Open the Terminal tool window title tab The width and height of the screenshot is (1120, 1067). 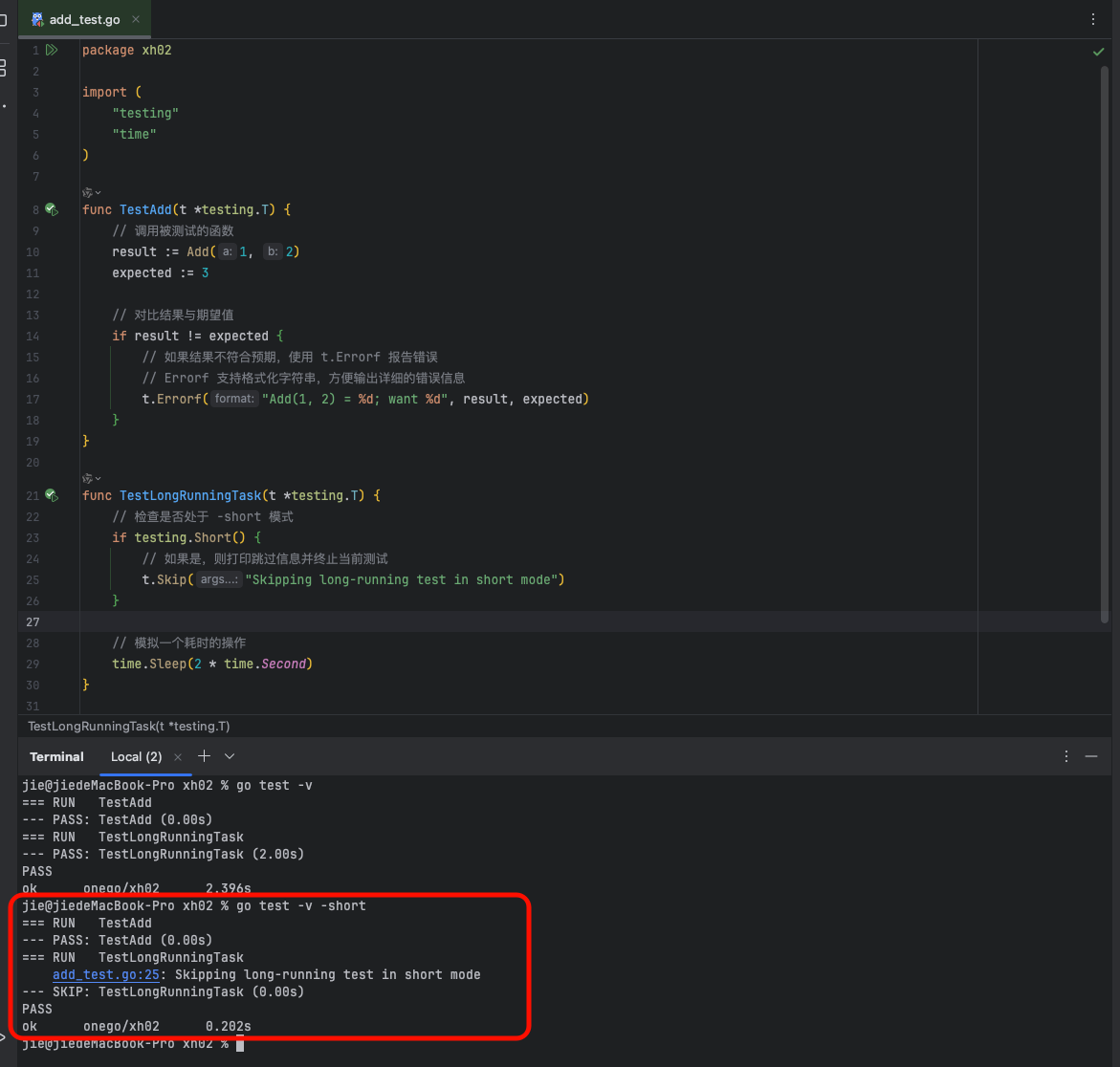(56, 756)
